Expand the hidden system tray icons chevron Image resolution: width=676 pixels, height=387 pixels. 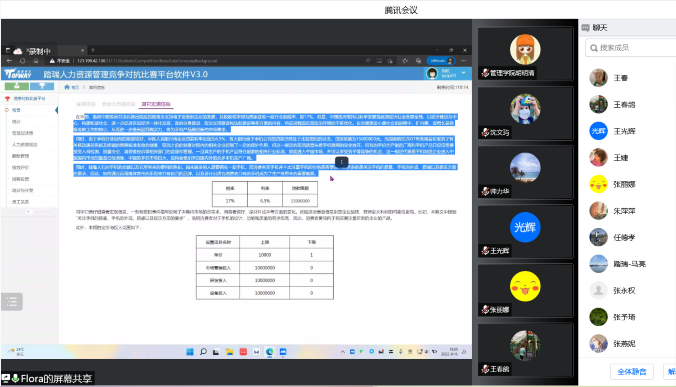click(343, 352)
